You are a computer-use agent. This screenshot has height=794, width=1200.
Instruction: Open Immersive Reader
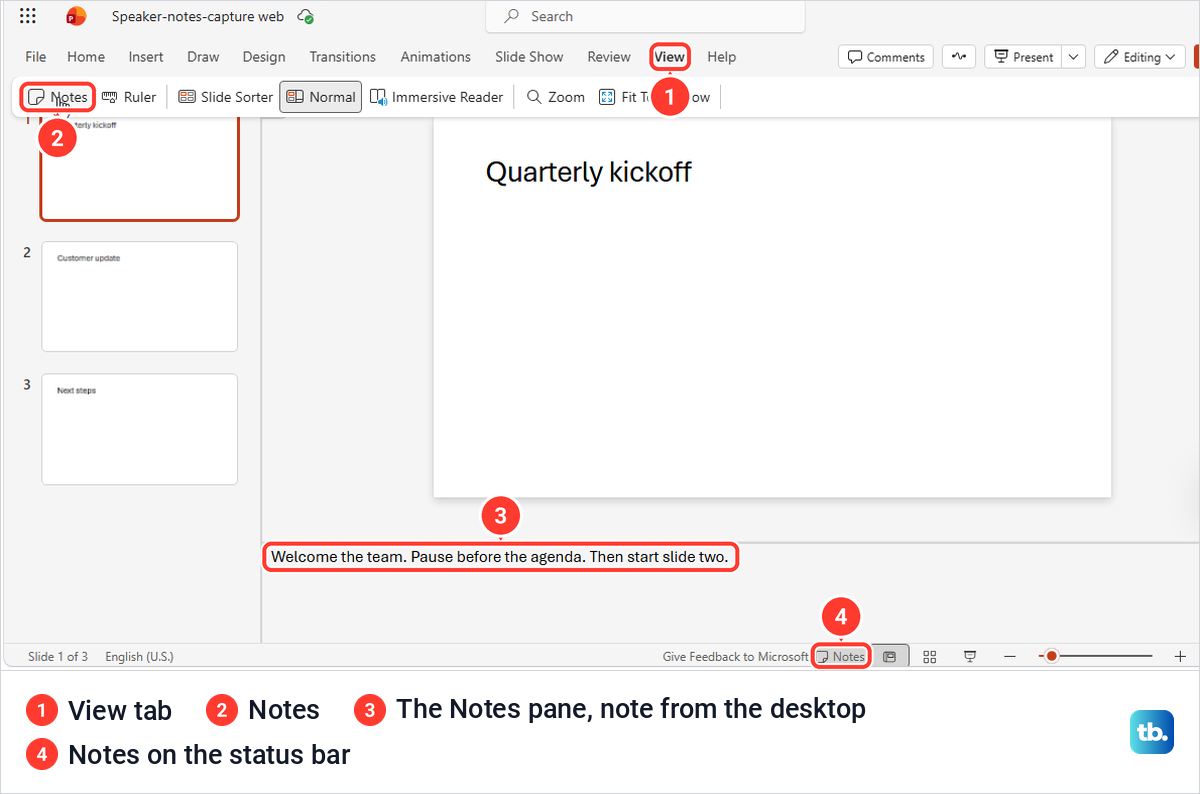pyautogui.click(x=436, y=97)
